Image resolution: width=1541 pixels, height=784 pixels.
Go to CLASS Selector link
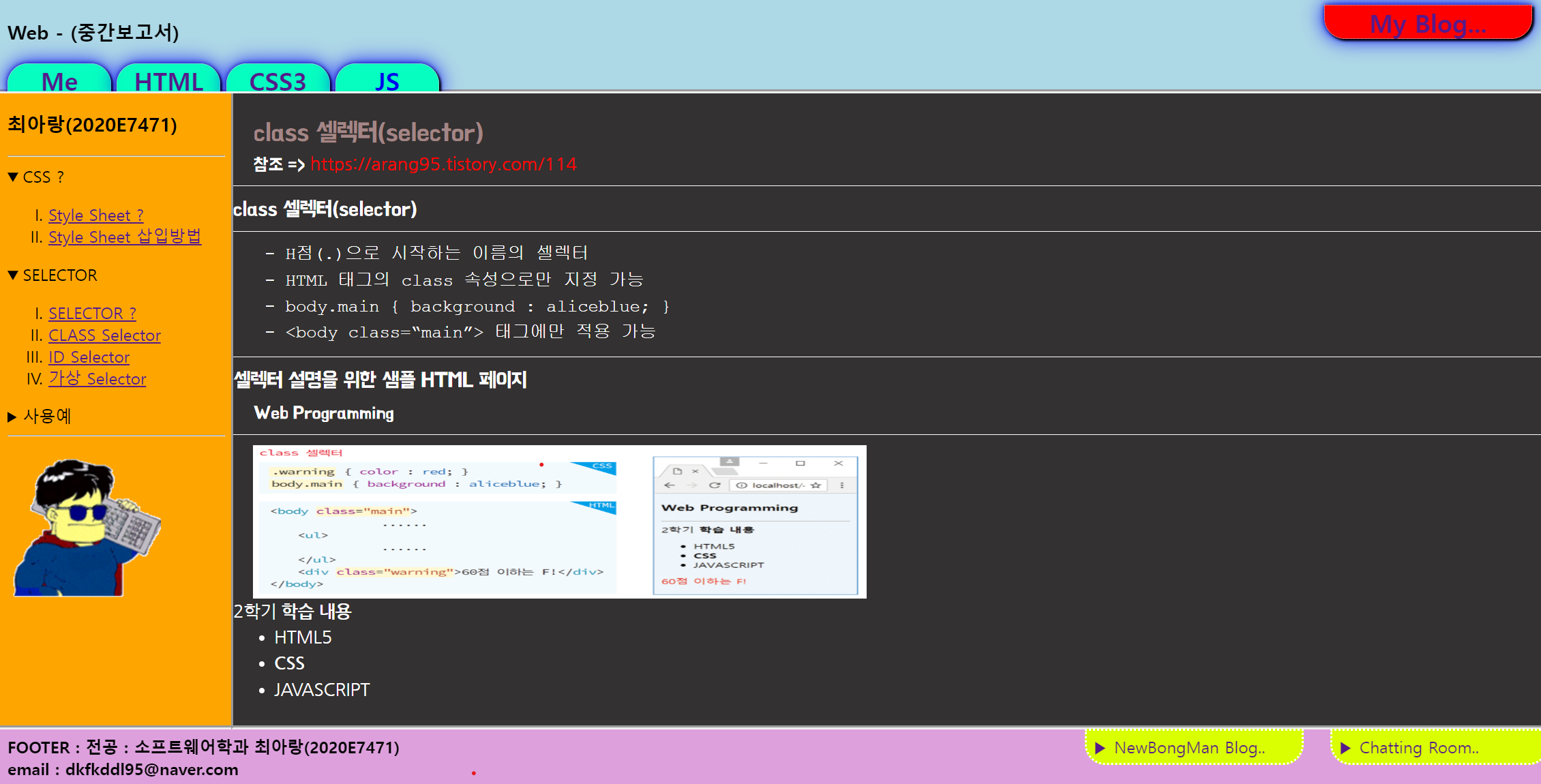tap(104, 335)
